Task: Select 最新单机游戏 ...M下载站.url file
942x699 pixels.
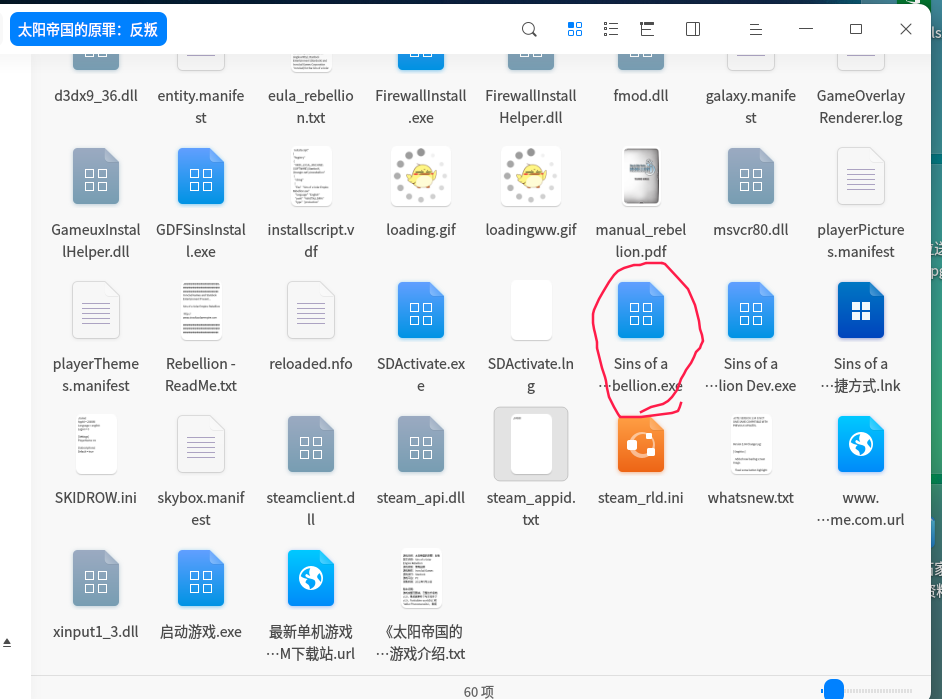Action: pos(311,578)
